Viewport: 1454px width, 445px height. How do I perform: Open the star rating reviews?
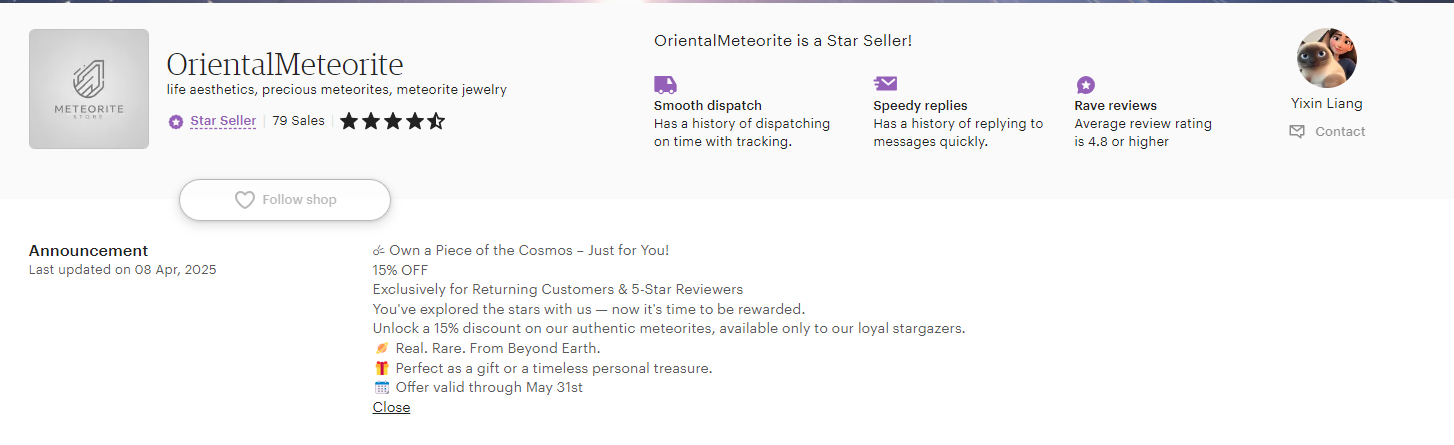(392, 121)
